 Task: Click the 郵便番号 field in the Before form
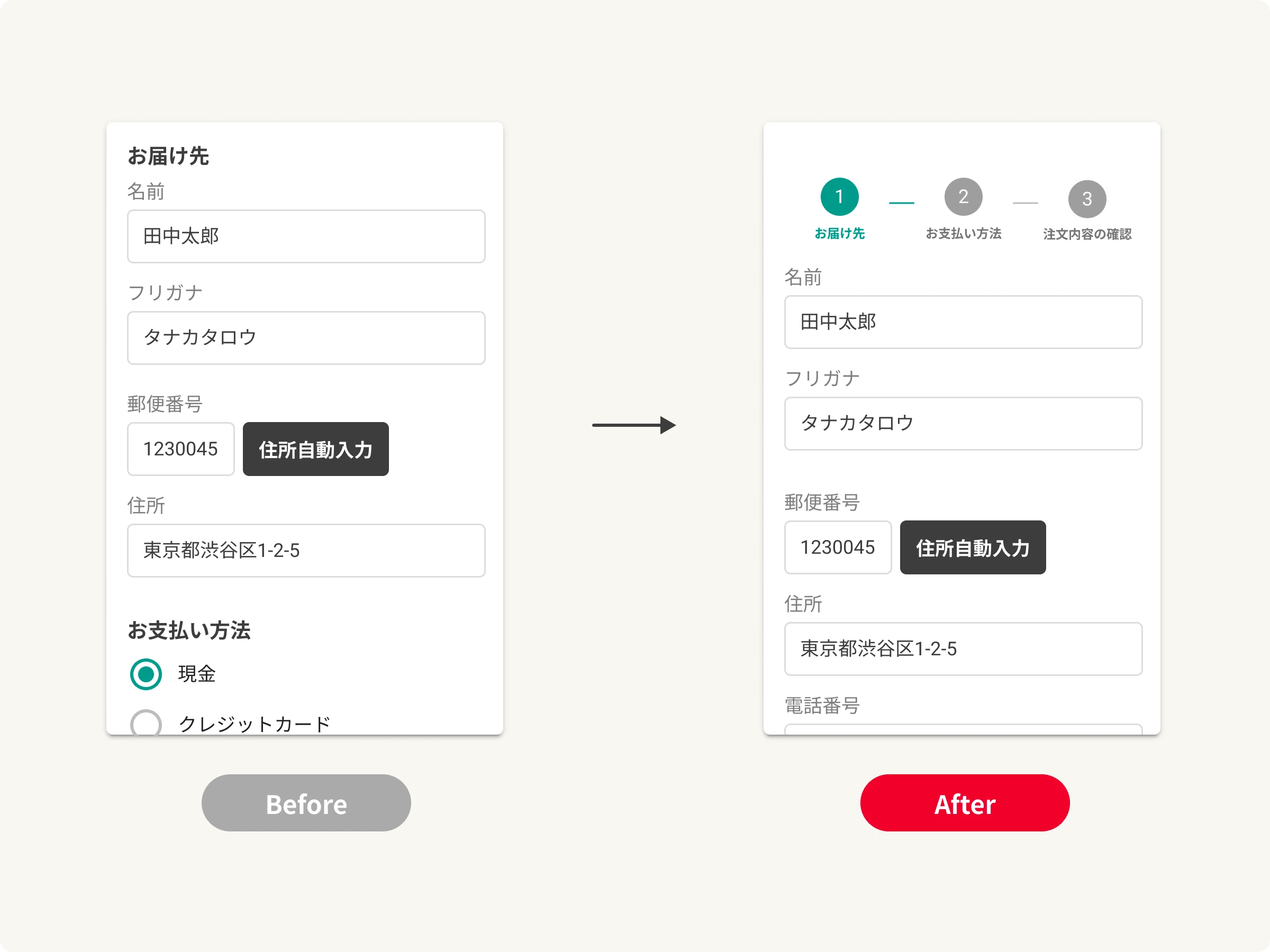(181, 450)
